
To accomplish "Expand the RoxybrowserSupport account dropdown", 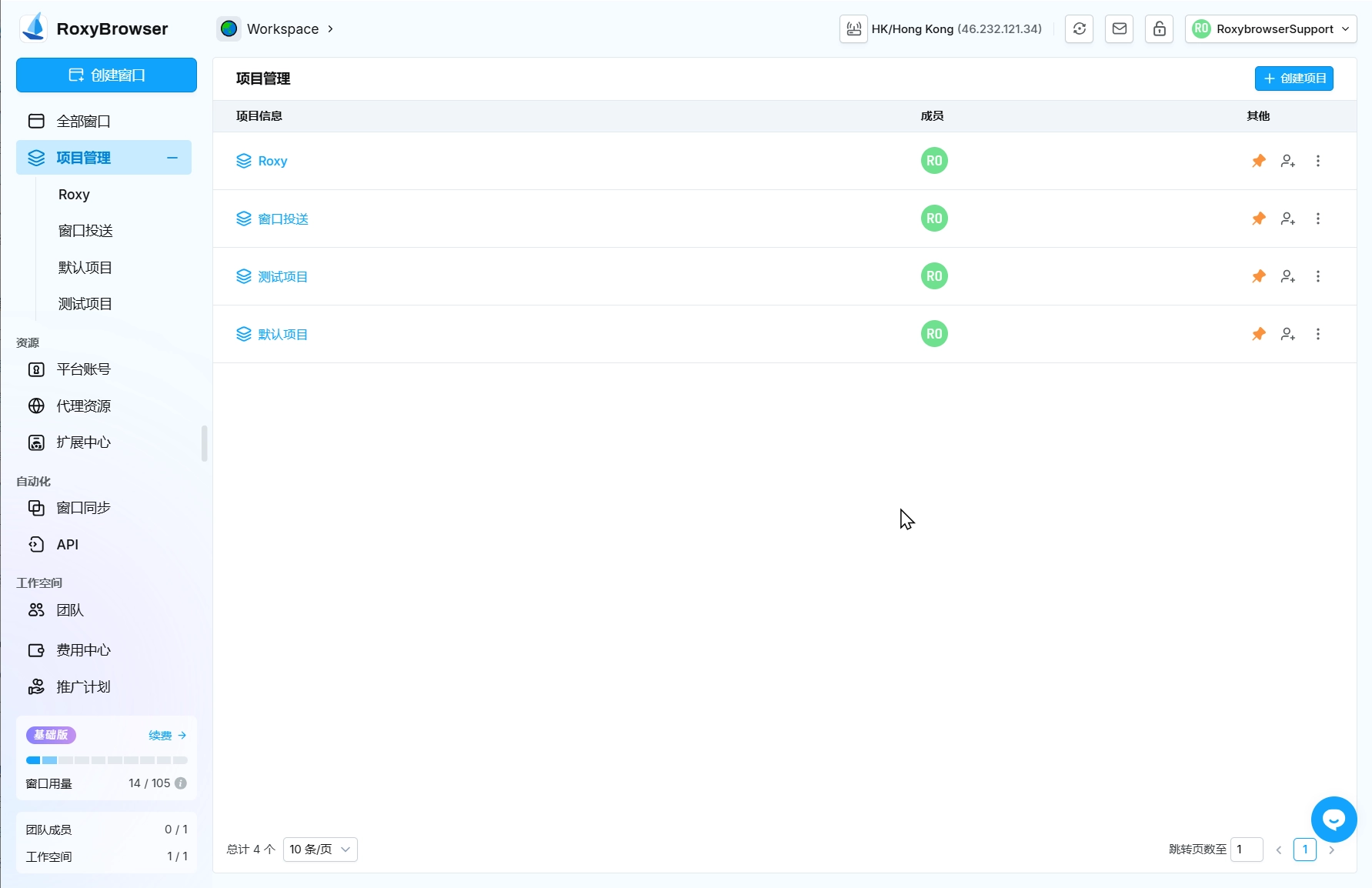I will [x=1270, y=29].
